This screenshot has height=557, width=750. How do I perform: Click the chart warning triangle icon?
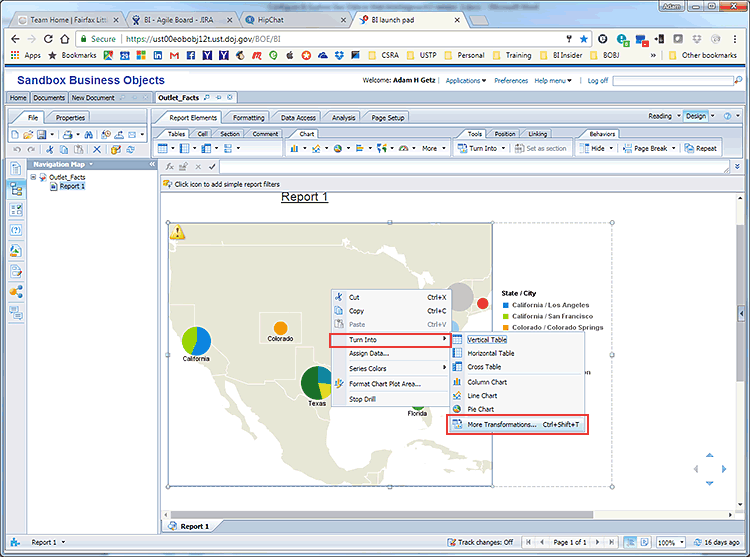coord(177,232)
